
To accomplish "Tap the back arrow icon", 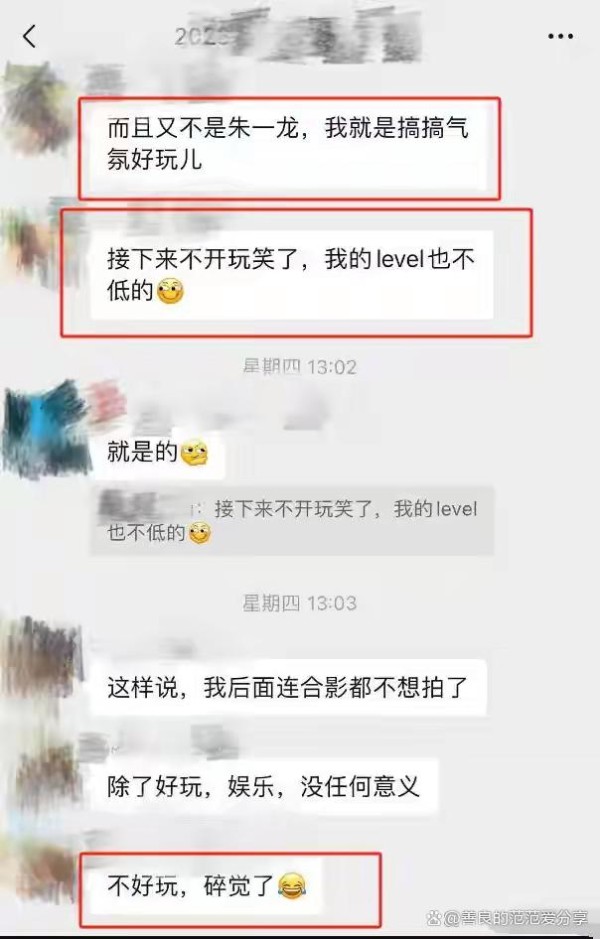I will tap(29, 36).
